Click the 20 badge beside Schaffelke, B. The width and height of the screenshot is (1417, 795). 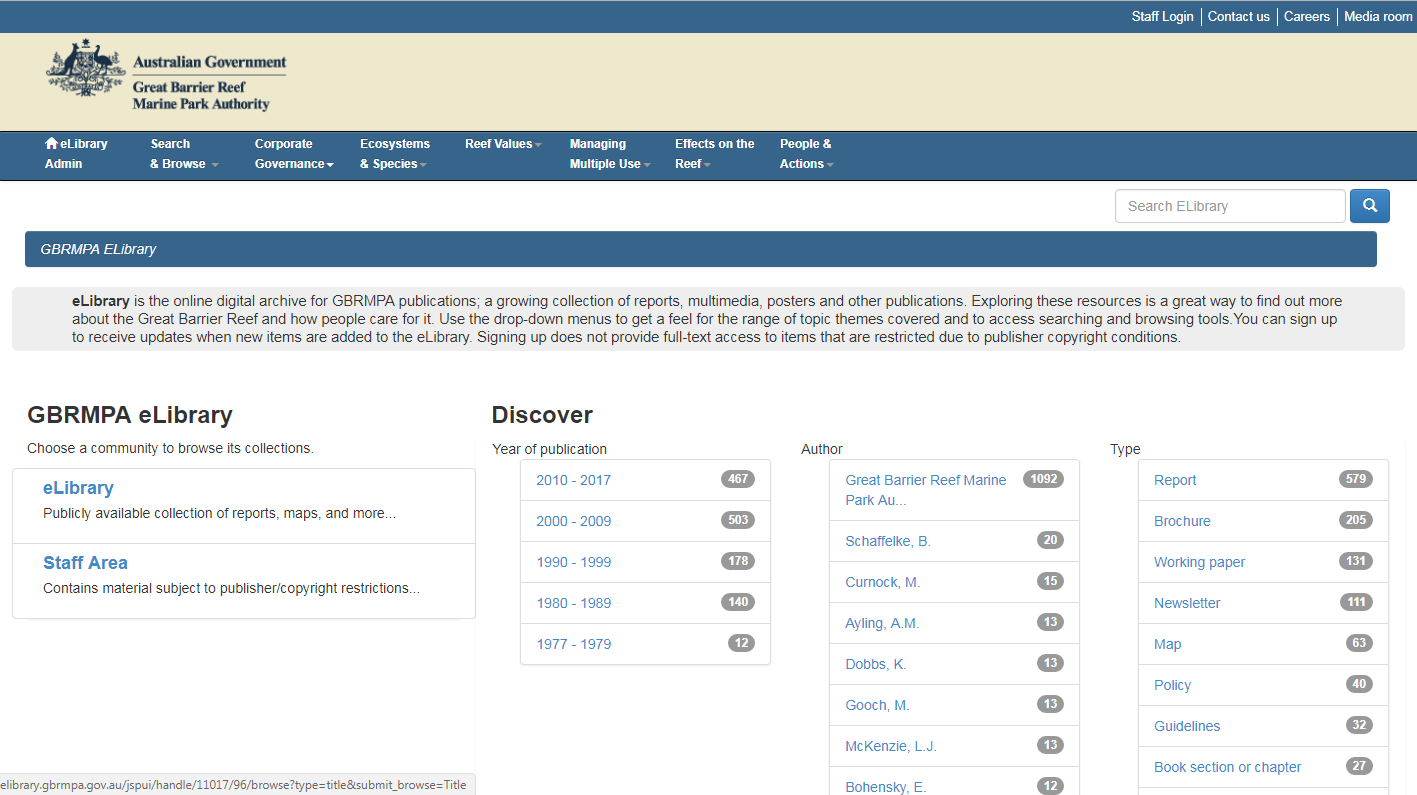[x=1050, y=540]
